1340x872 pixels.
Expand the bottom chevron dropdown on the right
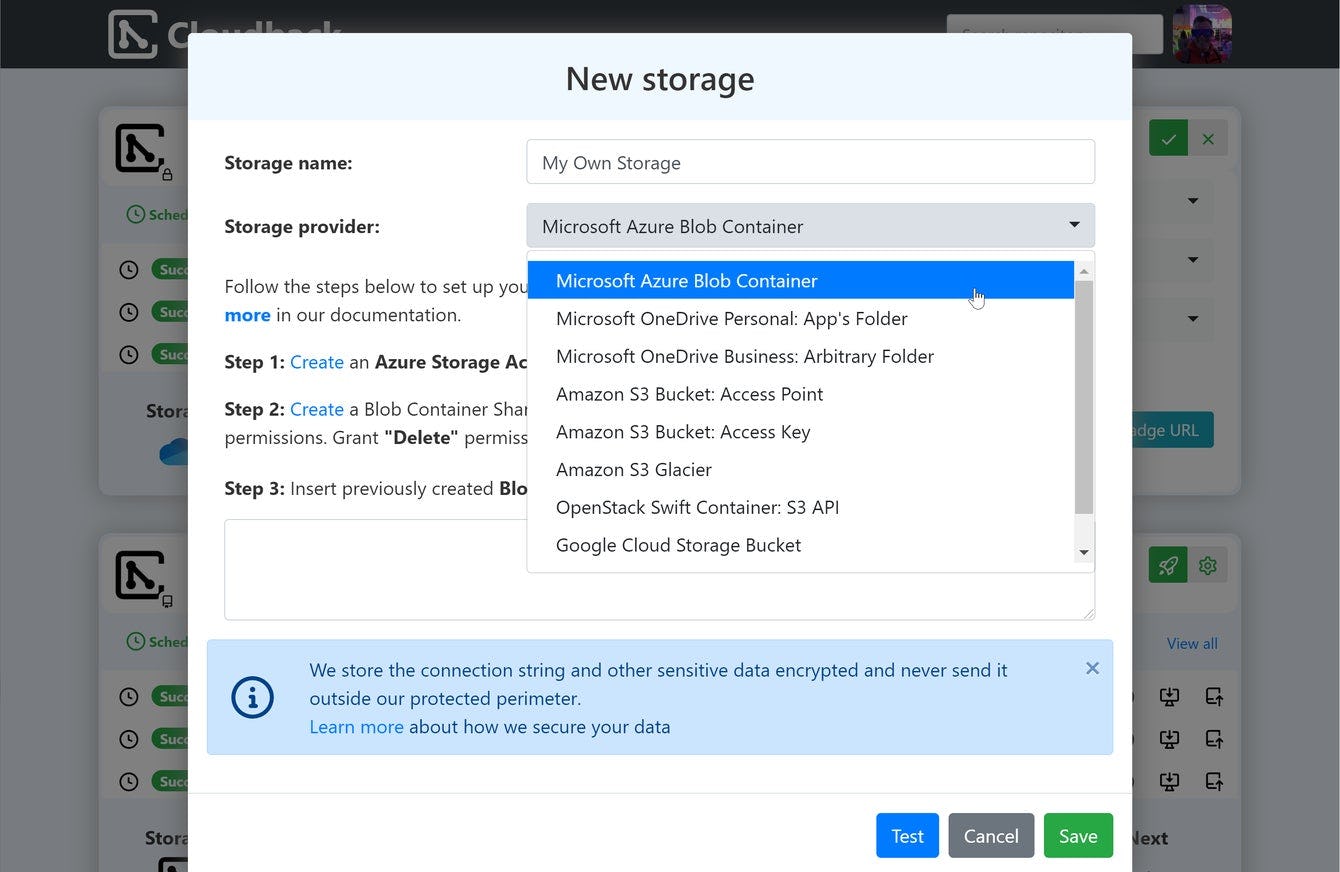[x=1192, y=319]
